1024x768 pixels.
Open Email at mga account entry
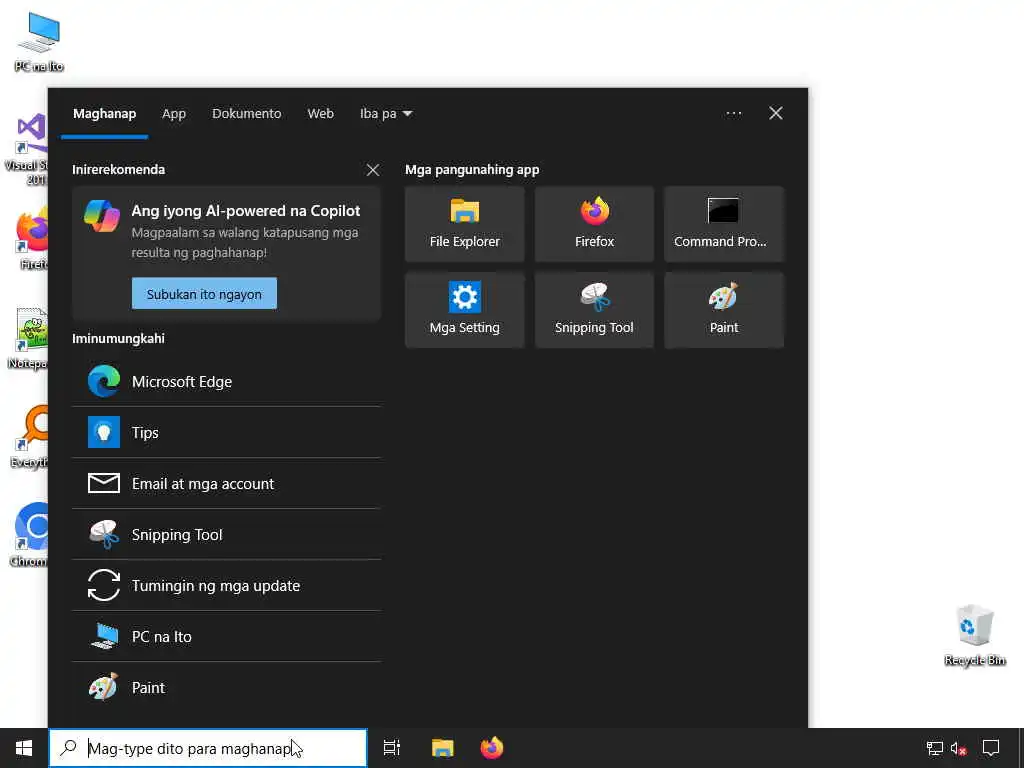click(x=226, y=483)
